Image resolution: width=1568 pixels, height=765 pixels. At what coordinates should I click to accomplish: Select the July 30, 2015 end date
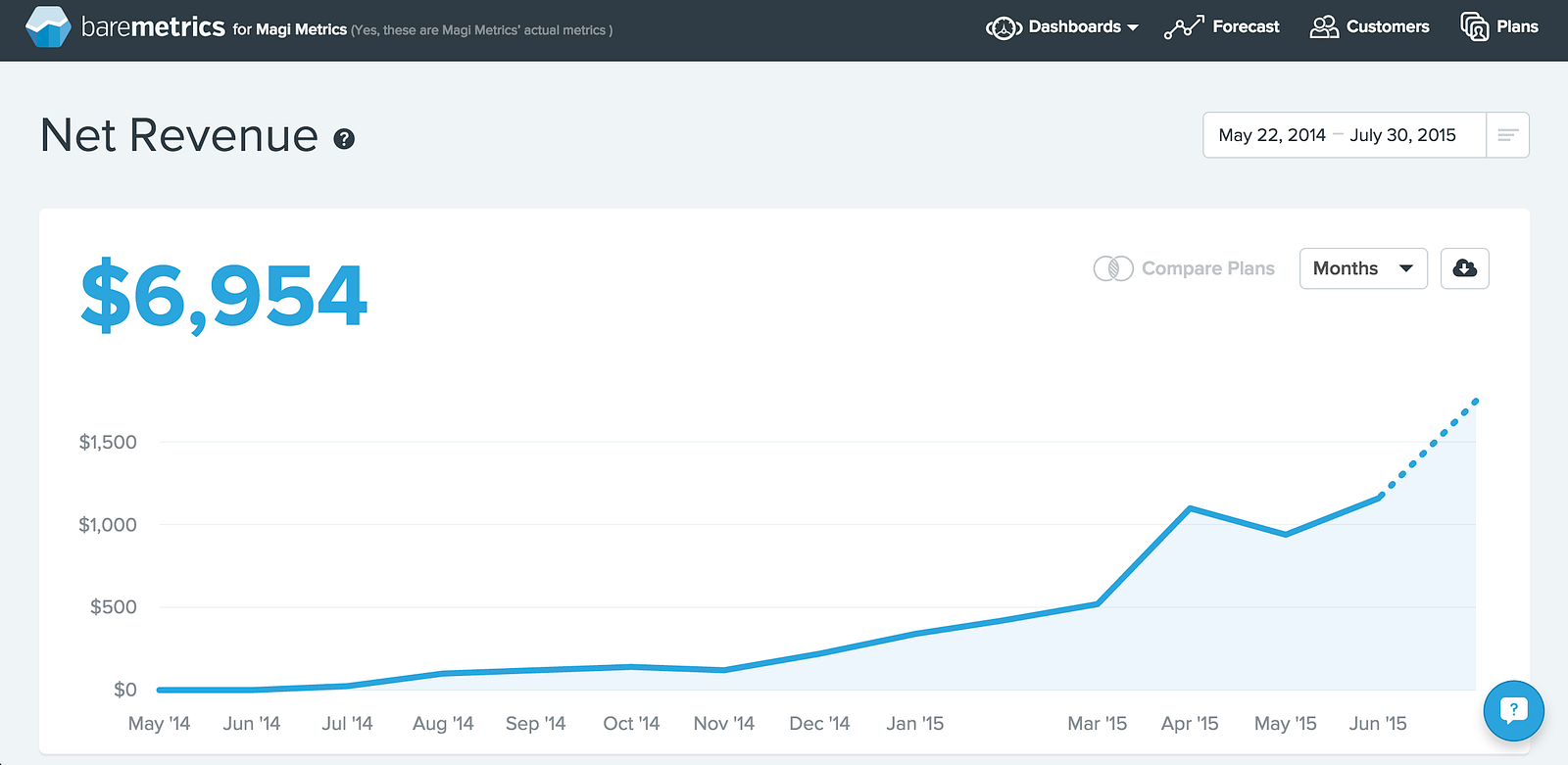pos(1402,135)
